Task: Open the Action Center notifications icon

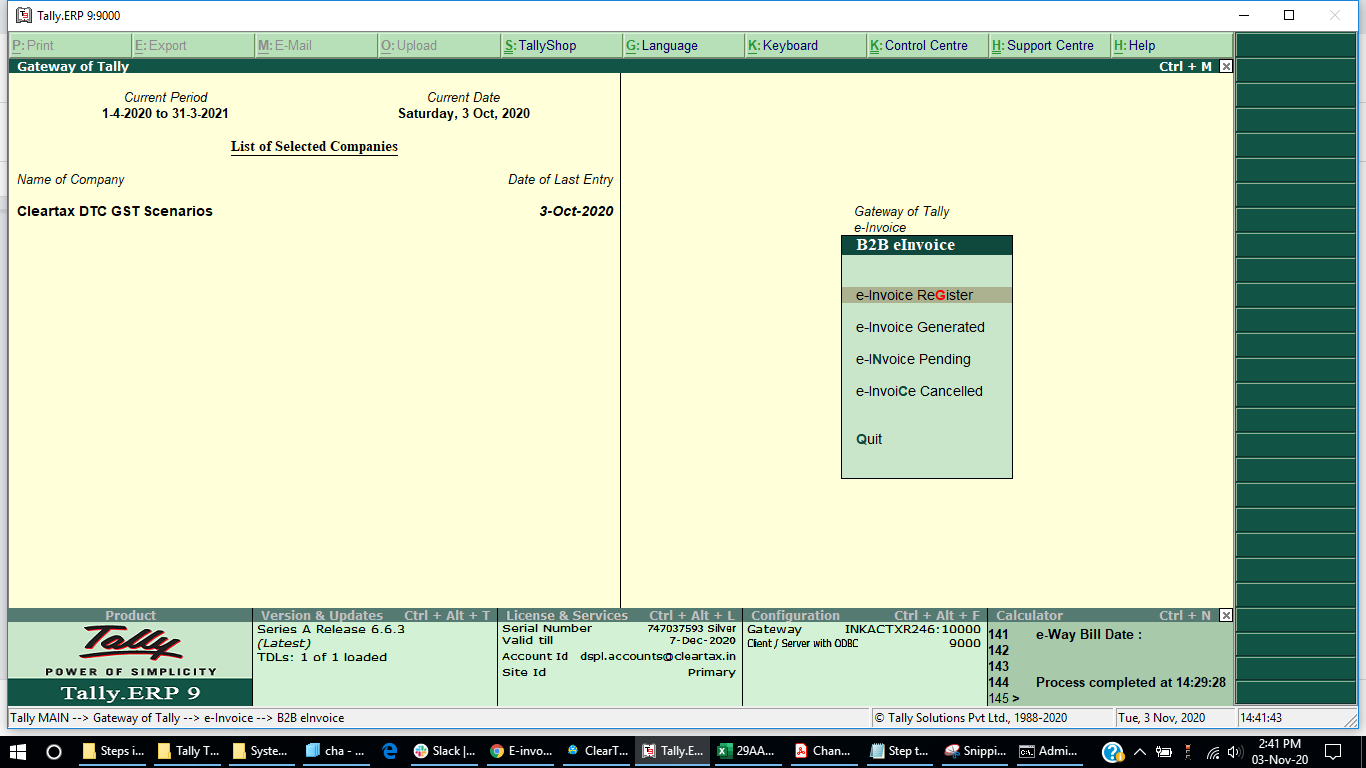Action: click(1332, 751)
